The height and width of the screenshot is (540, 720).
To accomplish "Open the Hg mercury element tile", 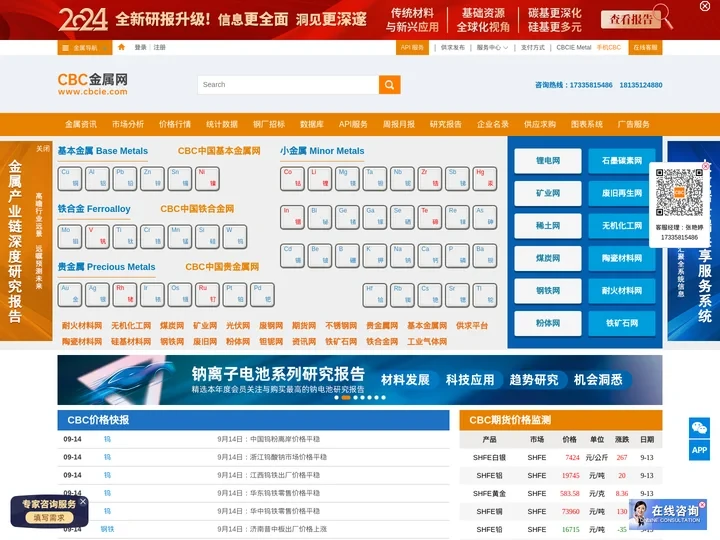I will tap(485, 179).
